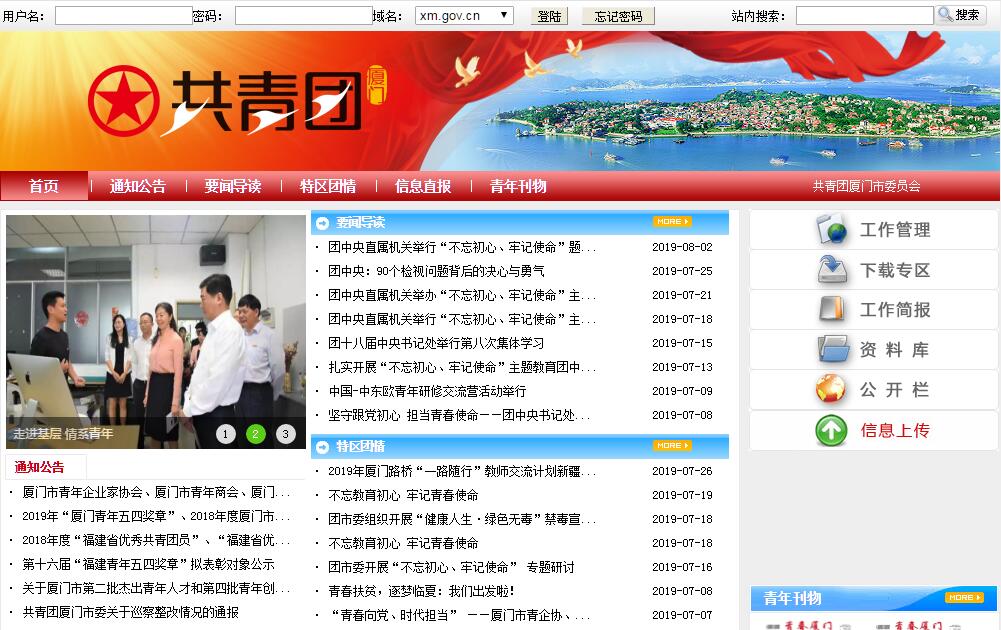Click the 搜索 magnifier search button
Image resolution: width=1001 pixels, height=630 pixels.
959,15
